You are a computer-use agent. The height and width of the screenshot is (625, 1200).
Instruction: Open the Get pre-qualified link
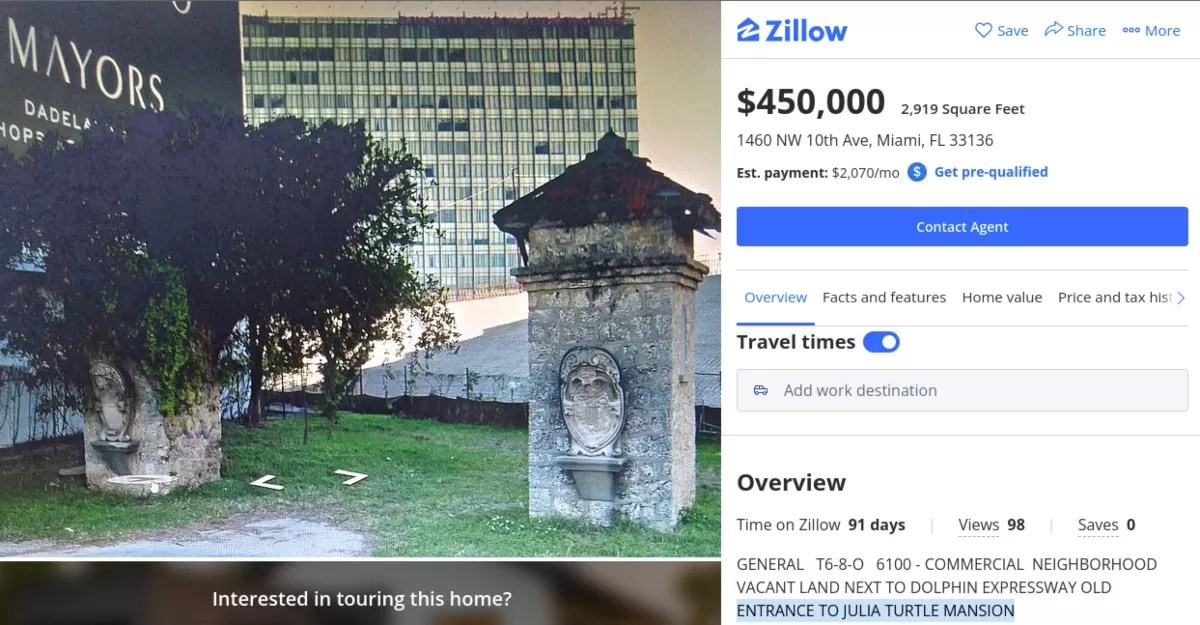(x=991, y=172)
